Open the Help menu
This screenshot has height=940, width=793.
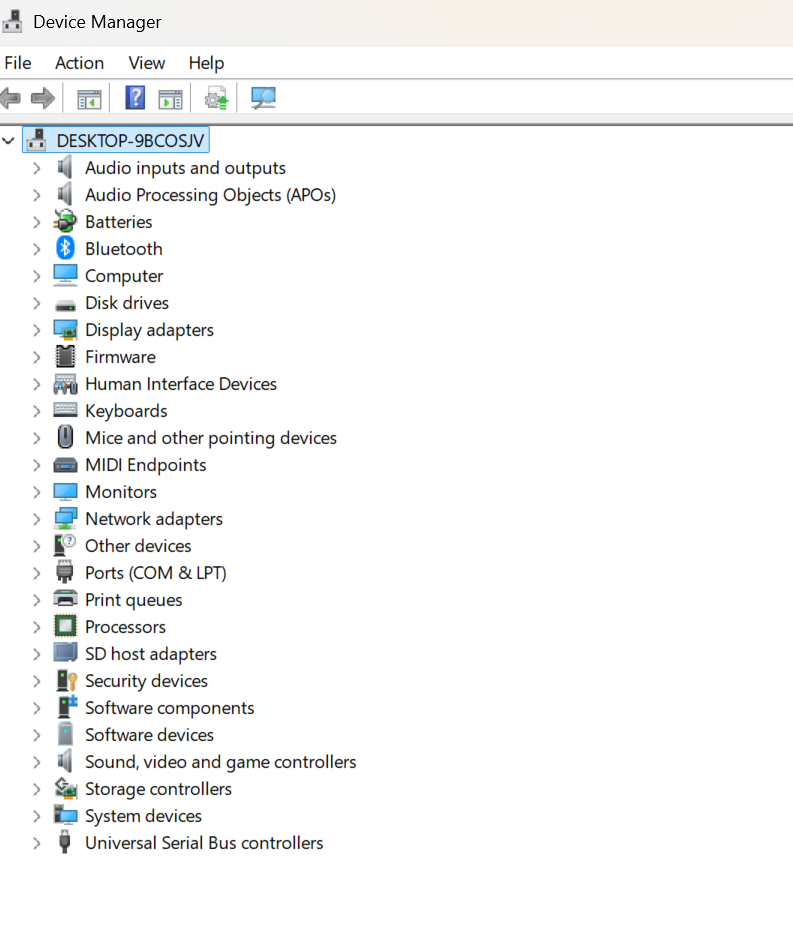(206, 63)
